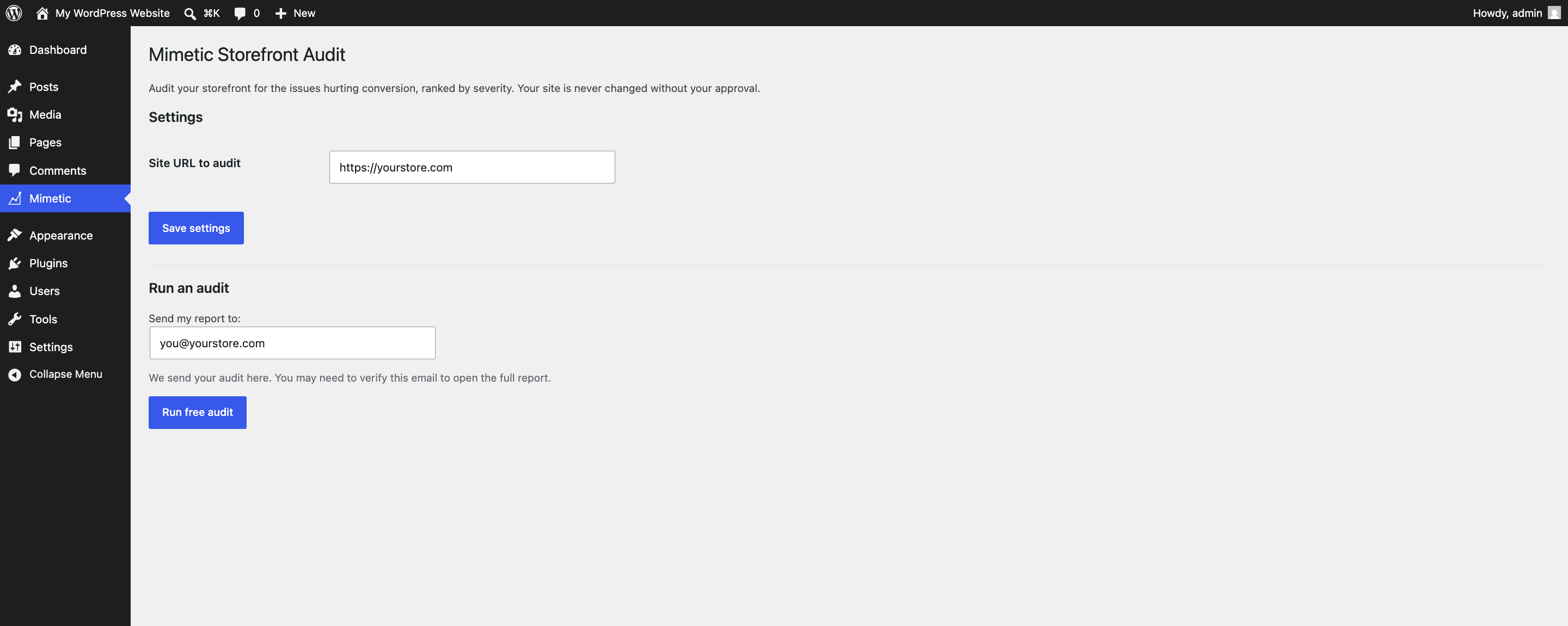Select Pages in the sidebar
This screenshot has width=1568, height=626.
65,143
